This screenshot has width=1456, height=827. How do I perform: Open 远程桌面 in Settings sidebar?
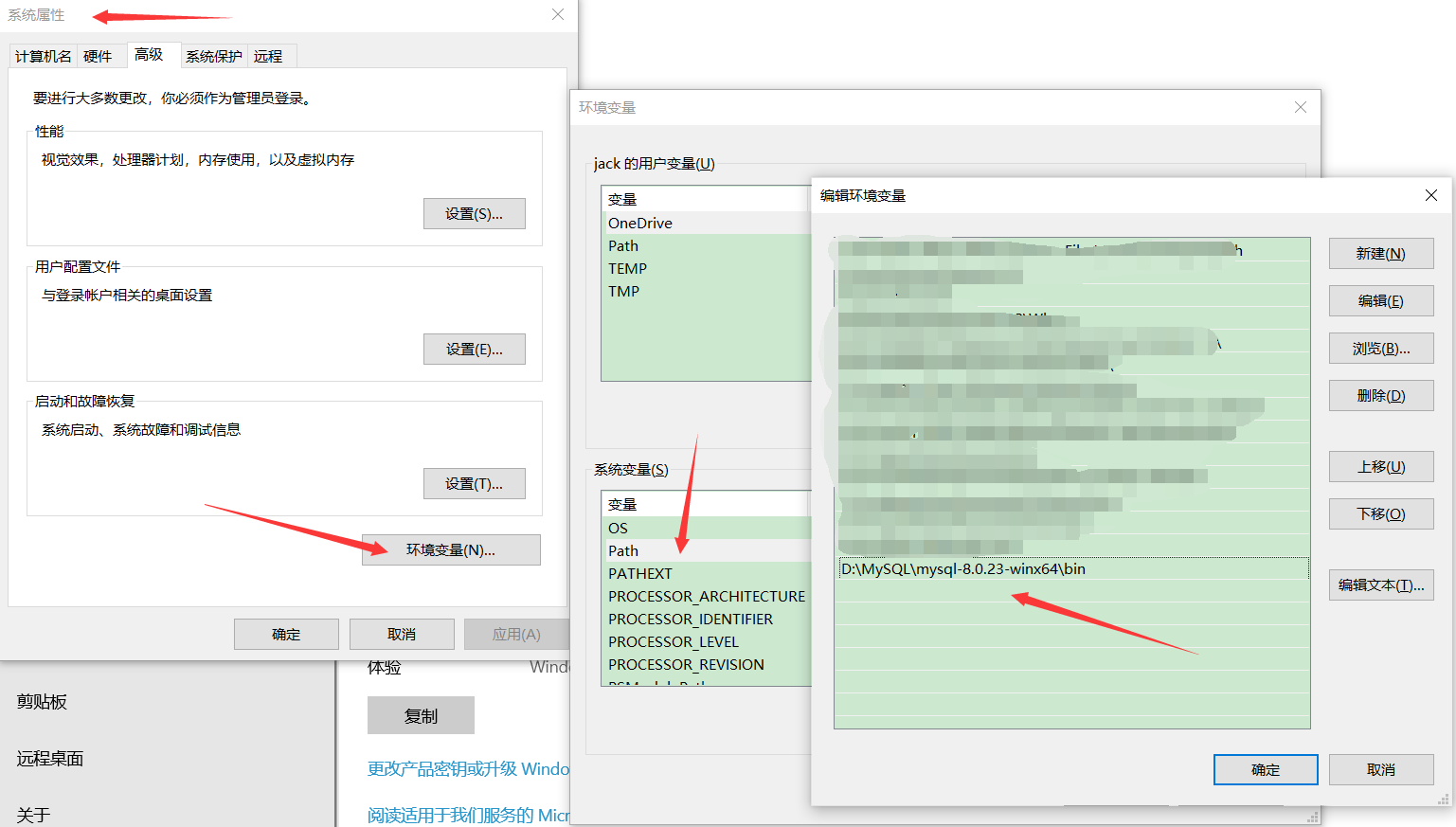pyautogui.click(x=50, y=758)
